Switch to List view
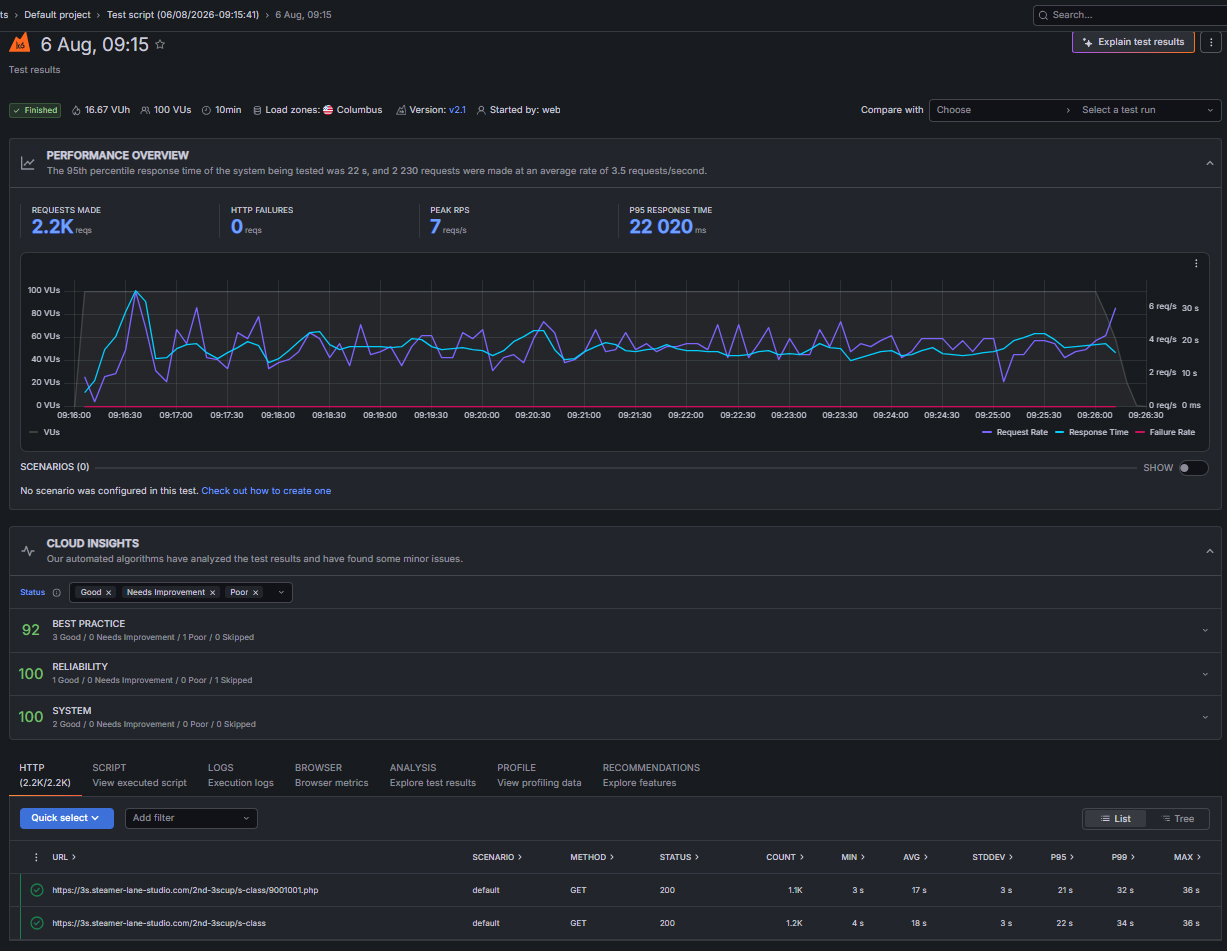Image resolution: width=1227 pixels, height=951 pixels. (x=1114, y=818)
